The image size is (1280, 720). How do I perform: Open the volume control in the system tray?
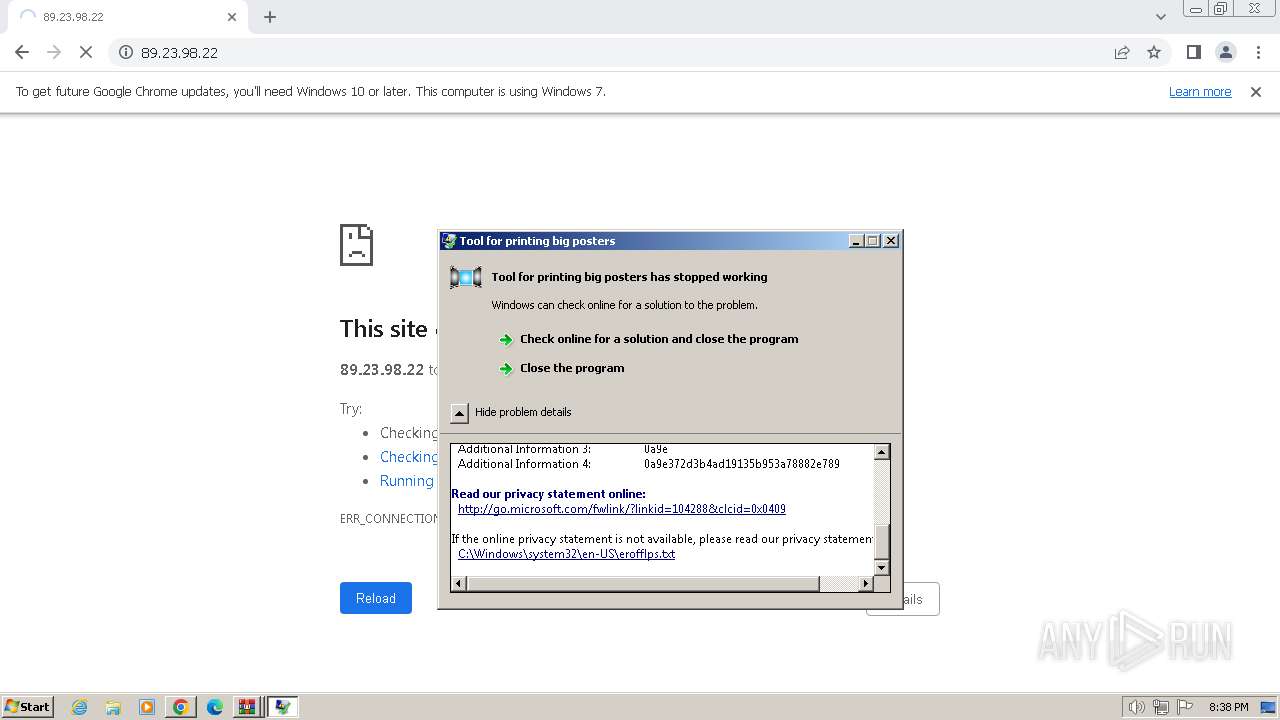[1136, 707]
